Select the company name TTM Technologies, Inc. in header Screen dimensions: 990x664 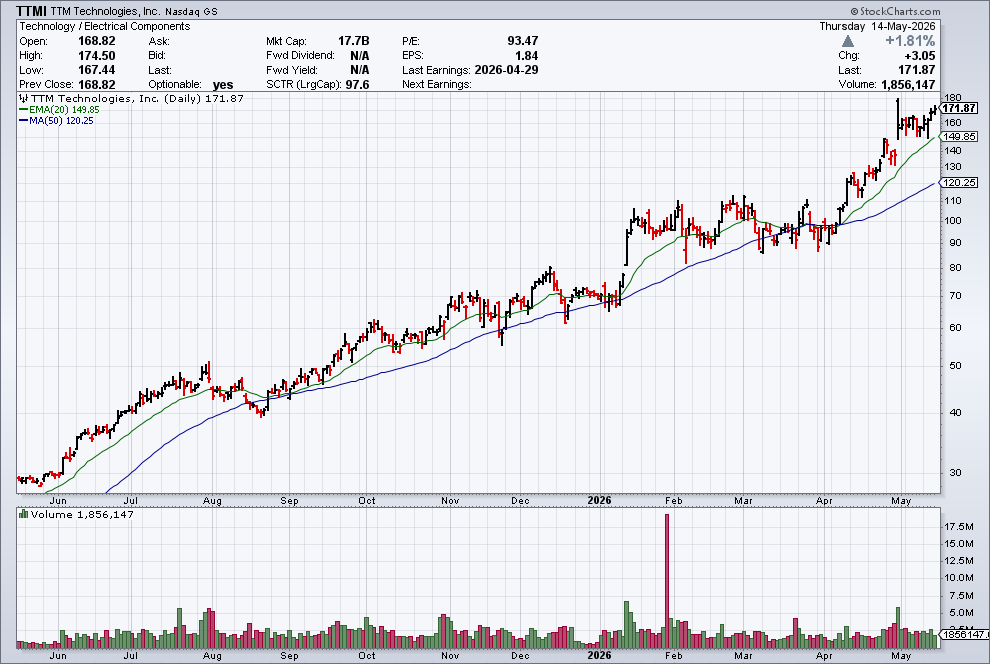pyautogui.click(x=105, y=11)
